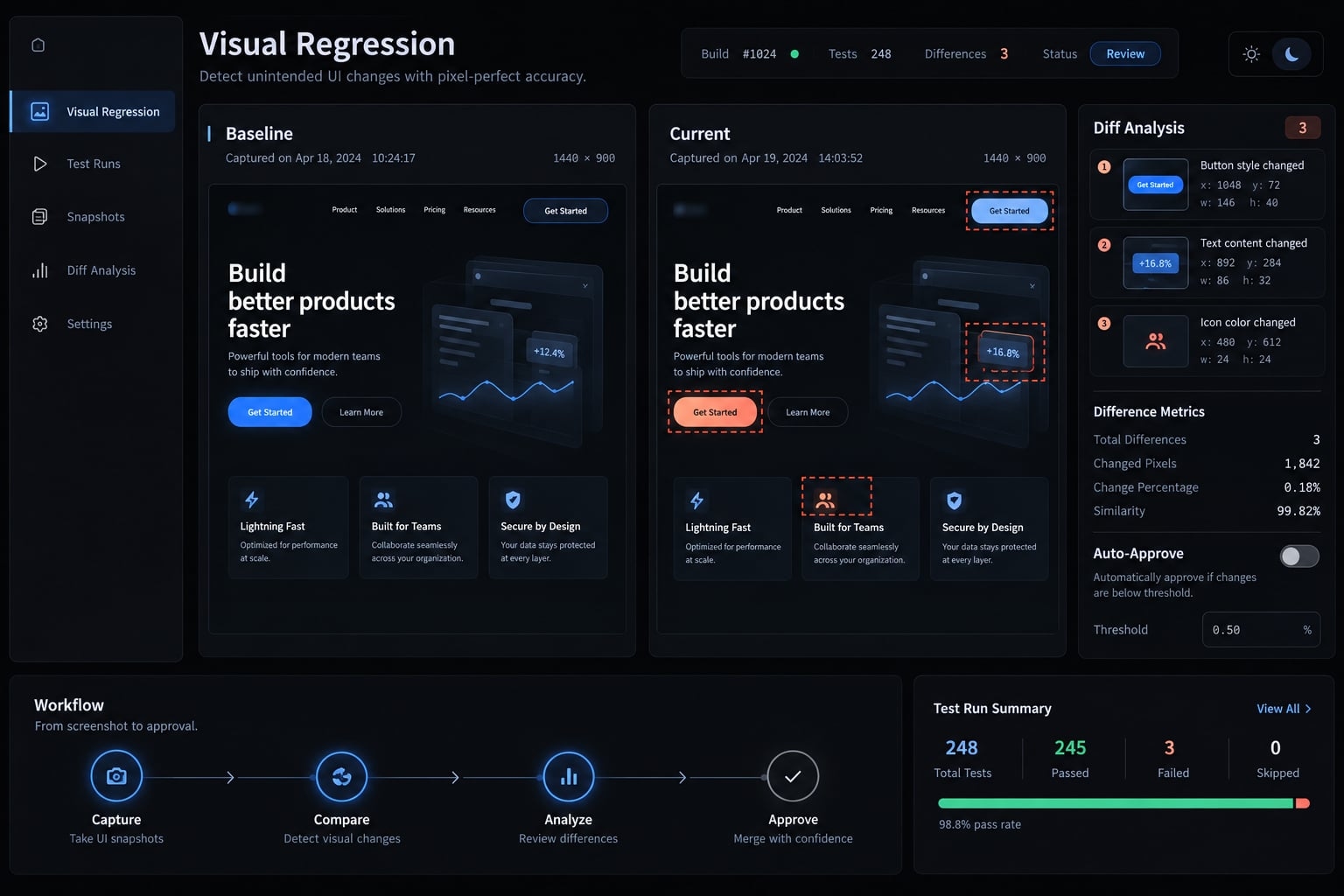Click the home icon in sidebar
Viewport: 1344px width, 896px height.
38,45
